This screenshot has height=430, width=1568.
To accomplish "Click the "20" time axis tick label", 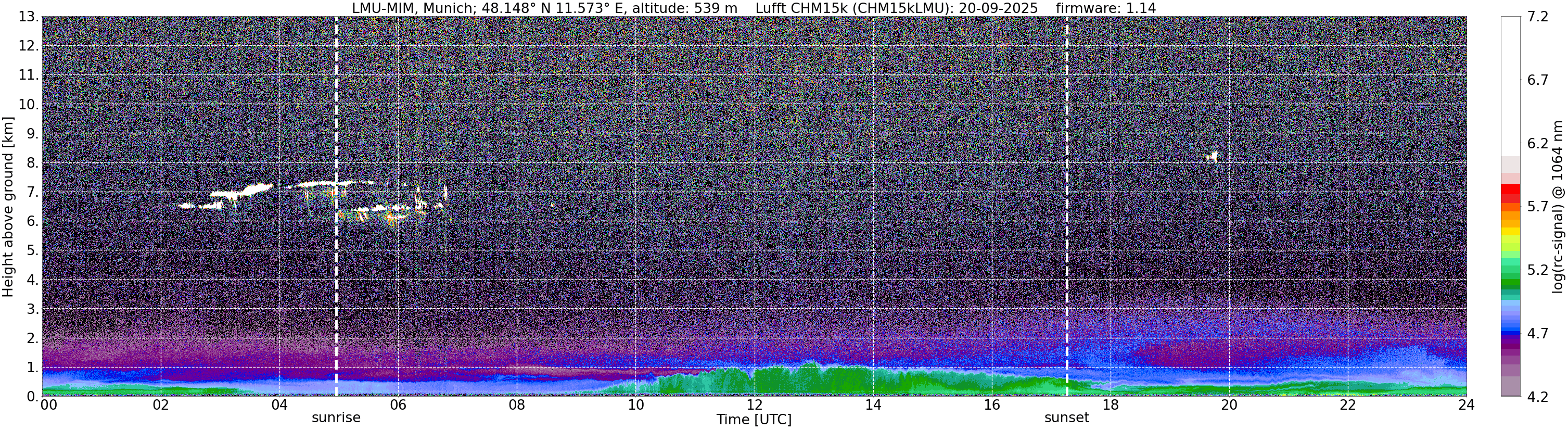I will 1229,405.
